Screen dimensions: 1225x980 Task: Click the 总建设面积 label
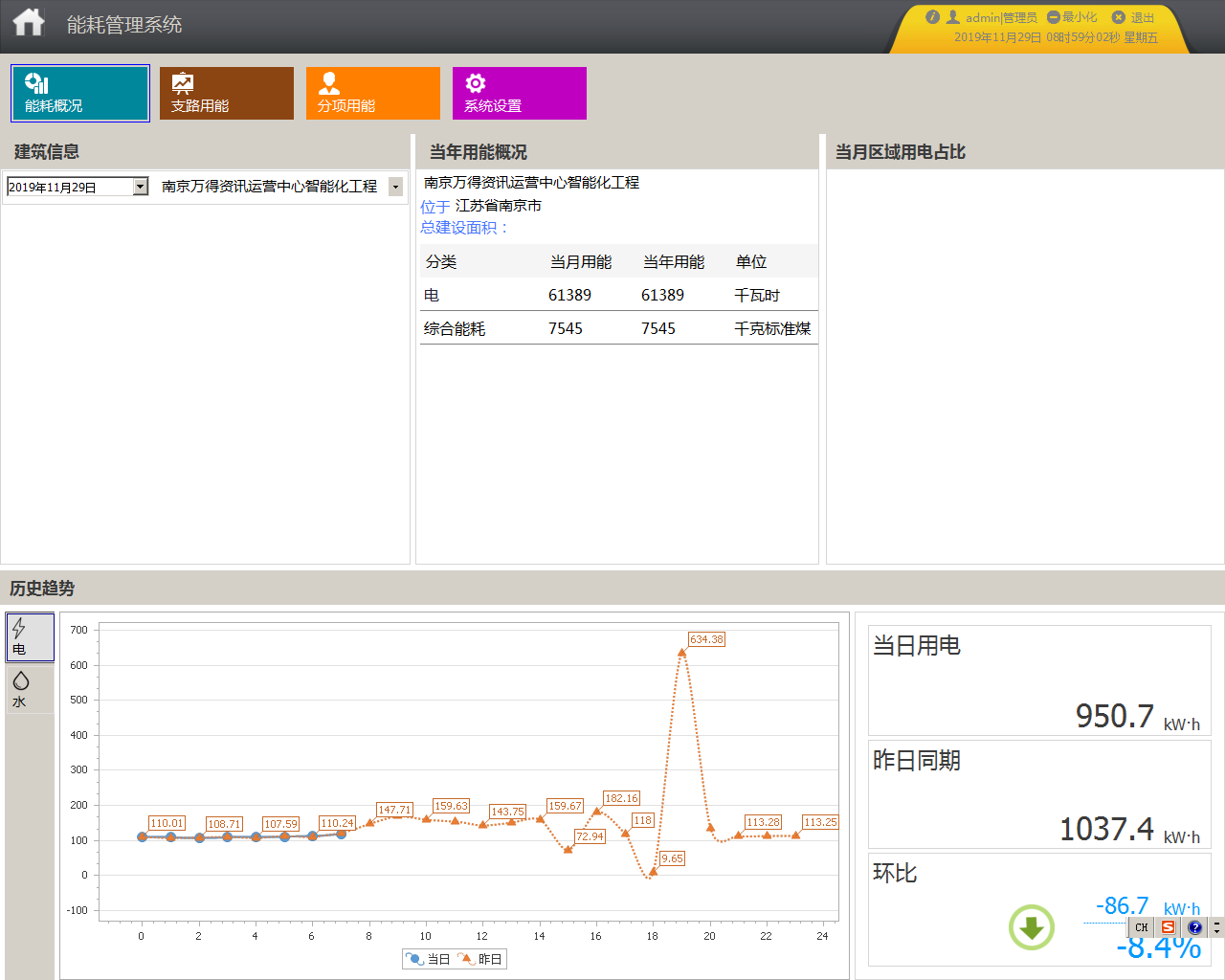click(464, 227)
